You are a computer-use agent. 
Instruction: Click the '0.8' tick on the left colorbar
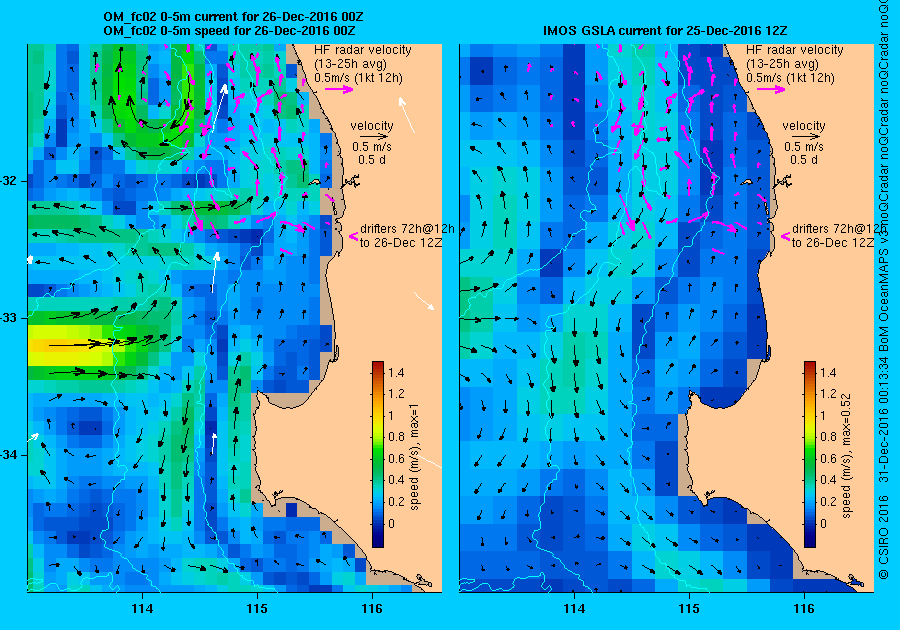pyautogui.click(x=396, y=437)
